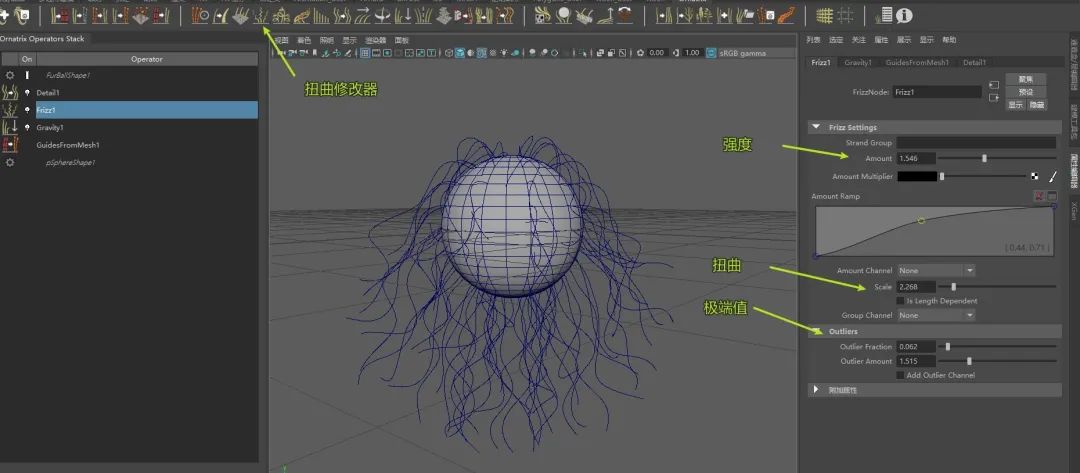Click the Frizz modifier icon in the shelf
Screen dimensions: 1080x473
(261, 16)
